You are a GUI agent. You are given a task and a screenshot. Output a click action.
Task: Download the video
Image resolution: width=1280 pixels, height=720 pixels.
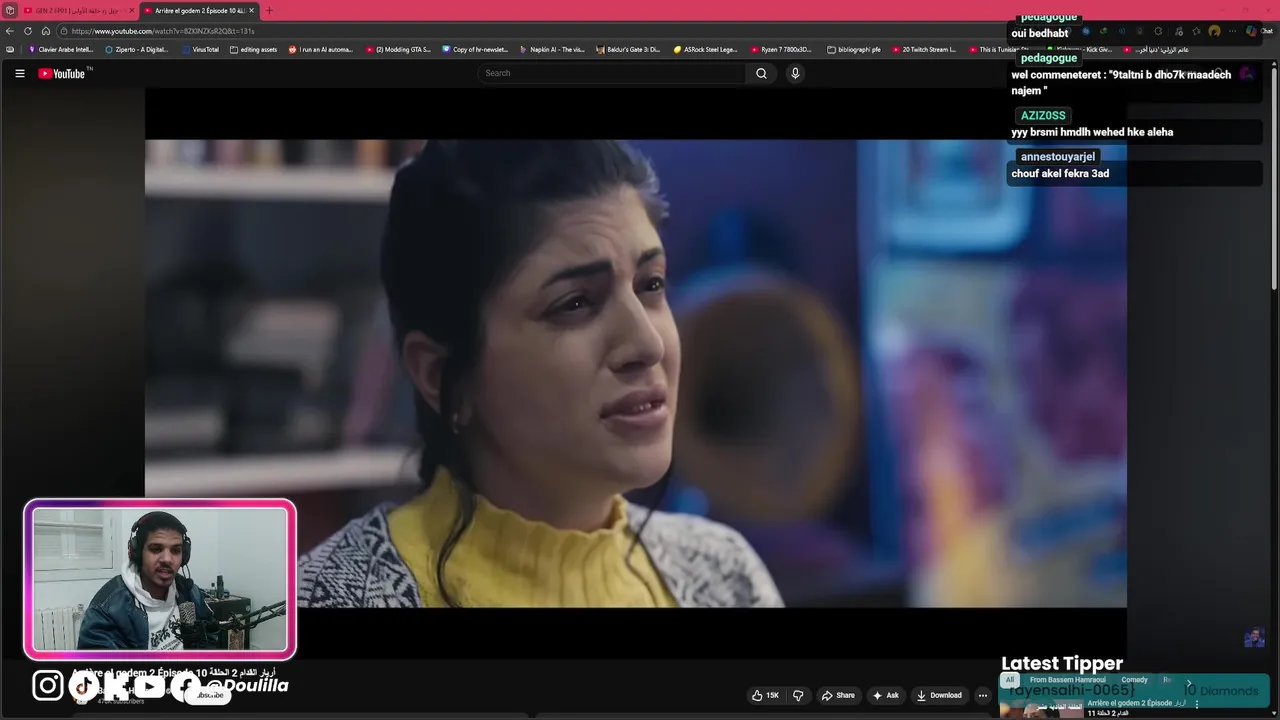pos(939,695)
